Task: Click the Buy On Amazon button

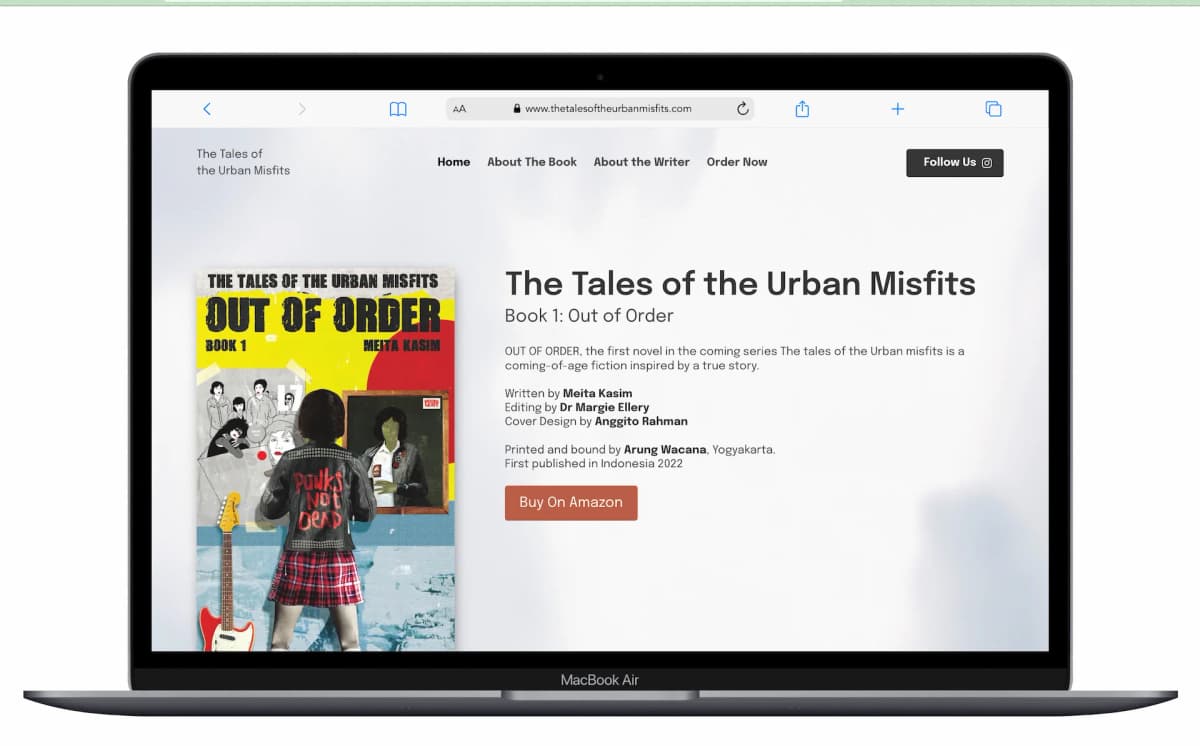Action: pos(571,503)
